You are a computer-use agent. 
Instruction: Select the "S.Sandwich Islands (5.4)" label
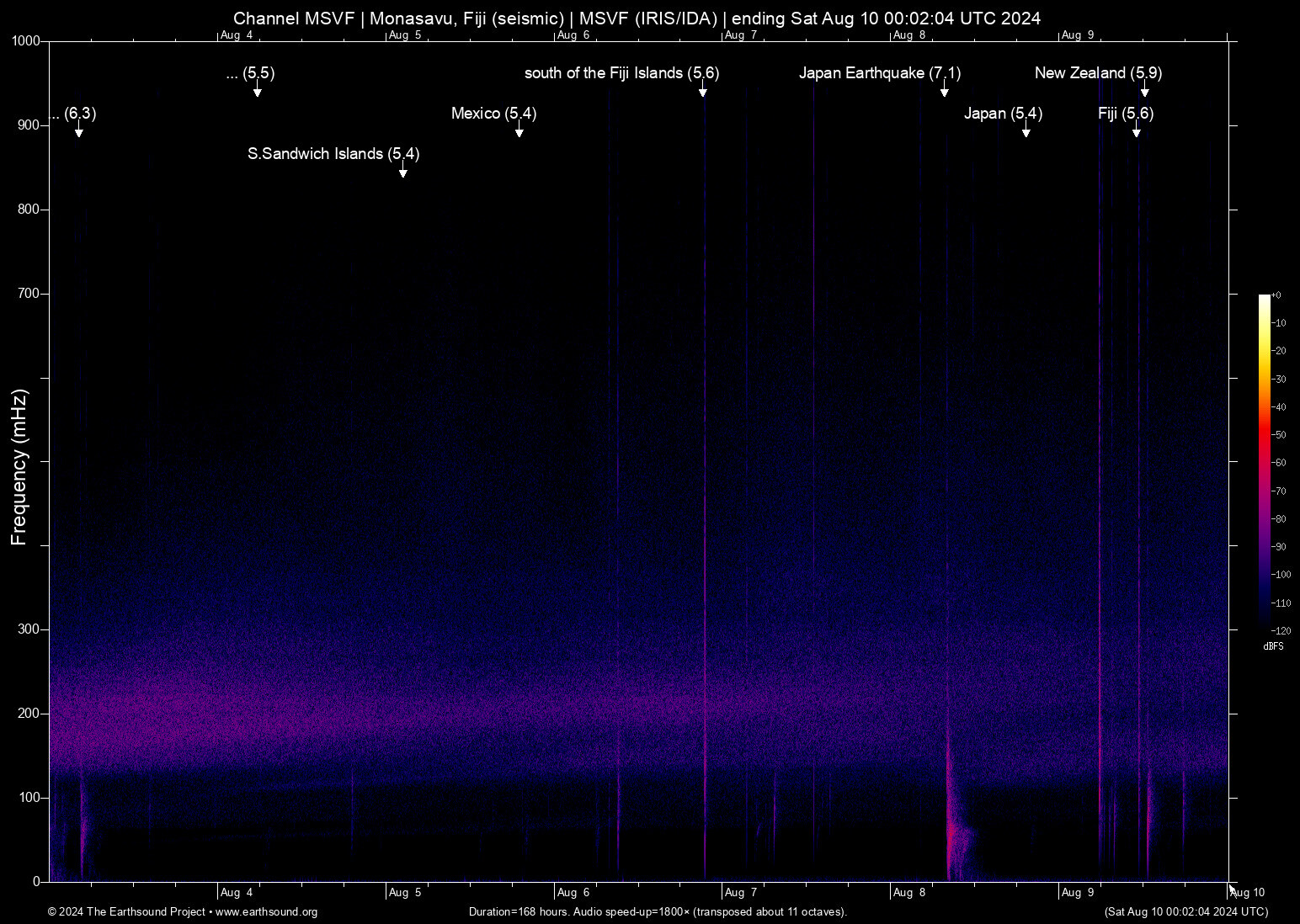[x=333, y=154]
